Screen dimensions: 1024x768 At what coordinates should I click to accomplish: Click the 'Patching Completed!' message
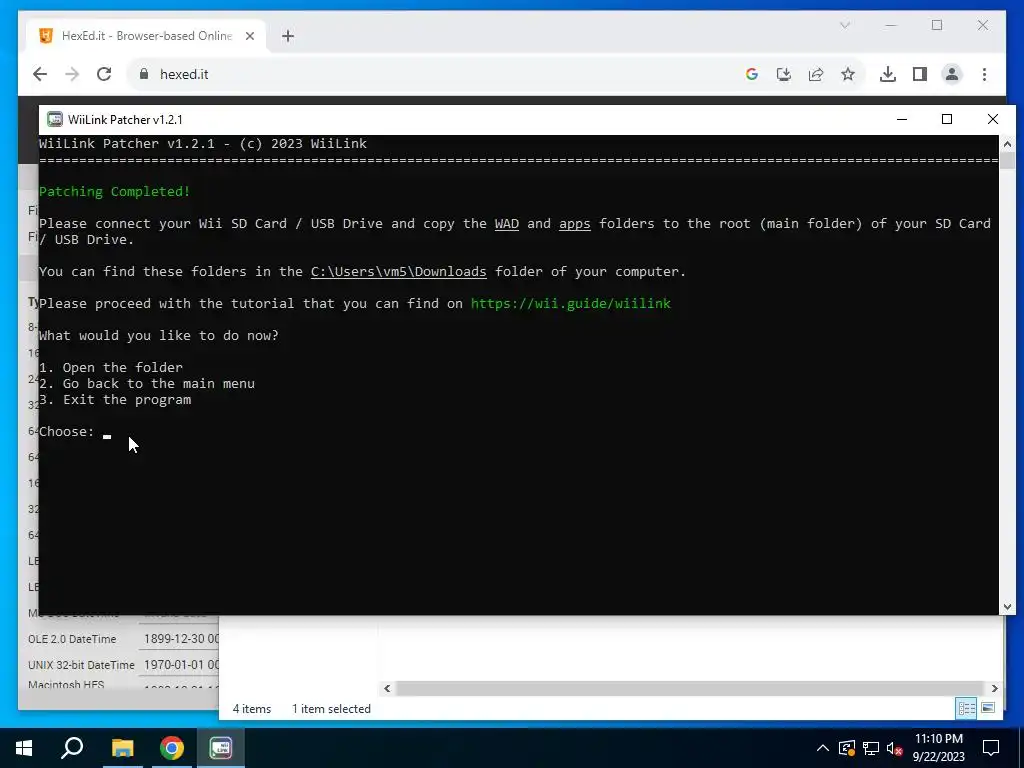(114, 192)
